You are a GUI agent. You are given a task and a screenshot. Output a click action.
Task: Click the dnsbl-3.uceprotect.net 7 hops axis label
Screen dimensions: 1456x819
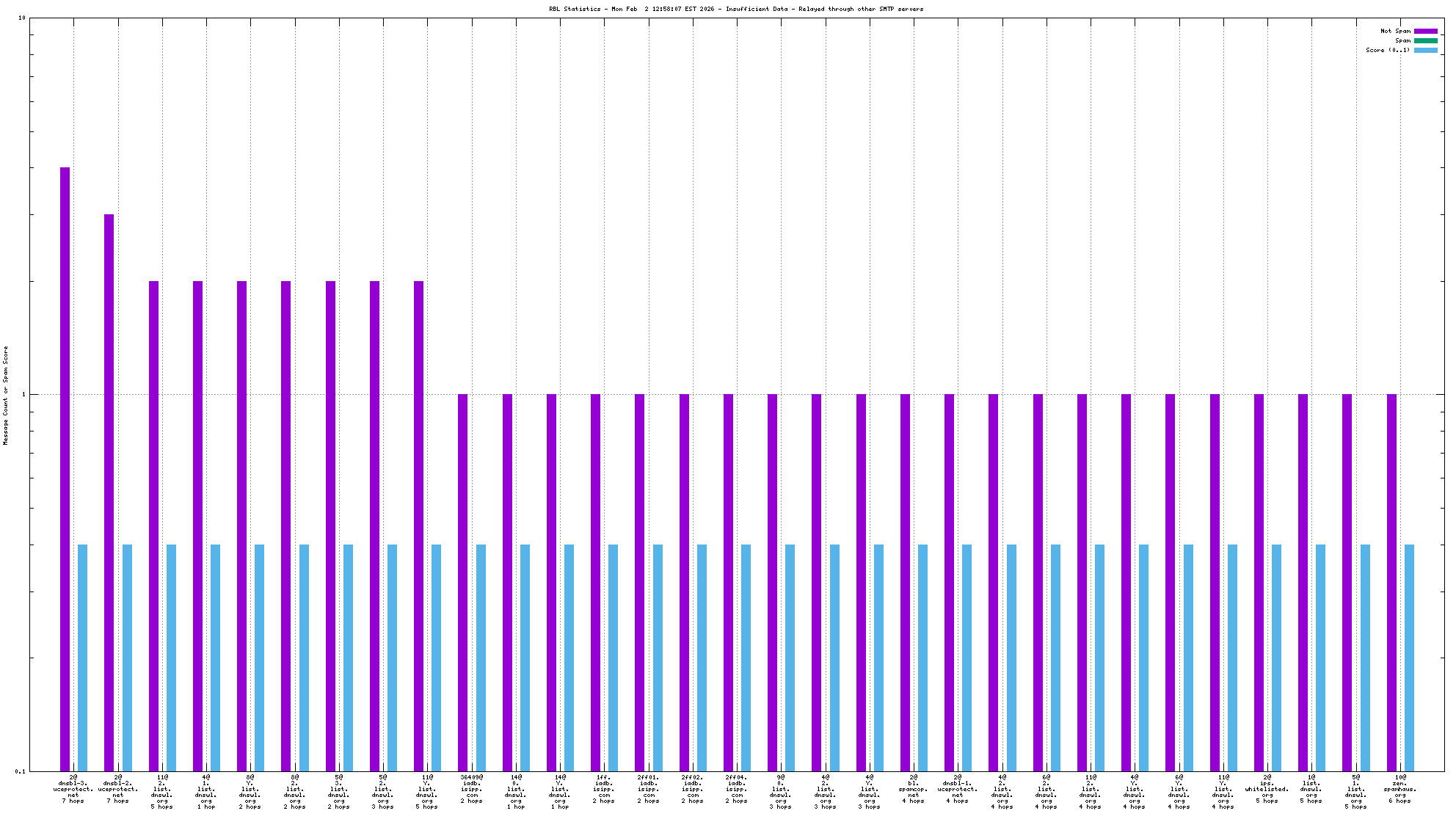(73, 789)
